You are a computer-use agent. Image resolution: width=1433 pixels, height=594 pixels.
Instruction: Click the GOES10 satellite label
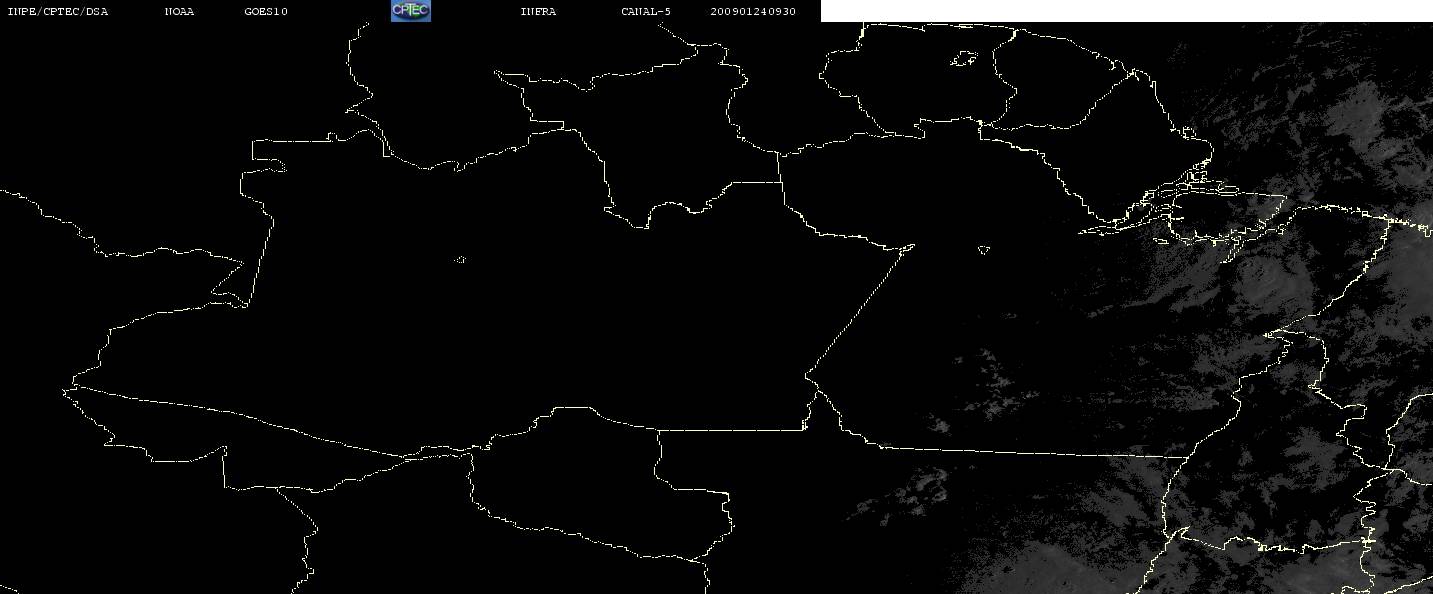point(266,12)
